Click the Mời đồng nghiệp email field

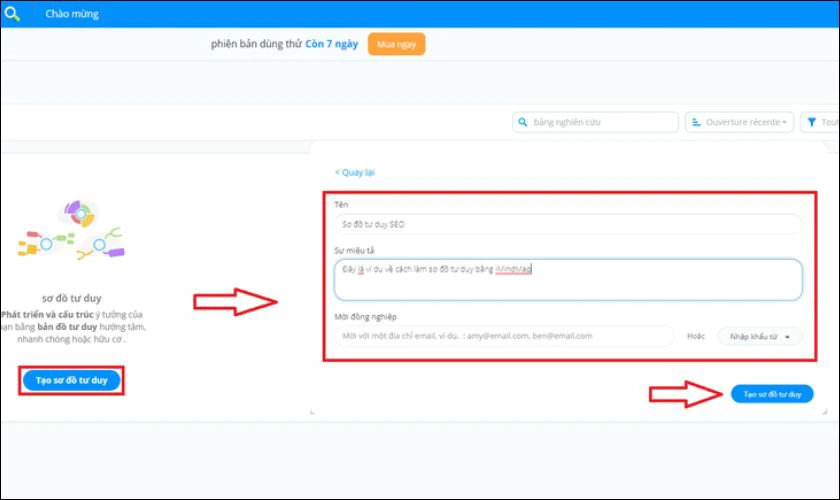tap(504, 336)
